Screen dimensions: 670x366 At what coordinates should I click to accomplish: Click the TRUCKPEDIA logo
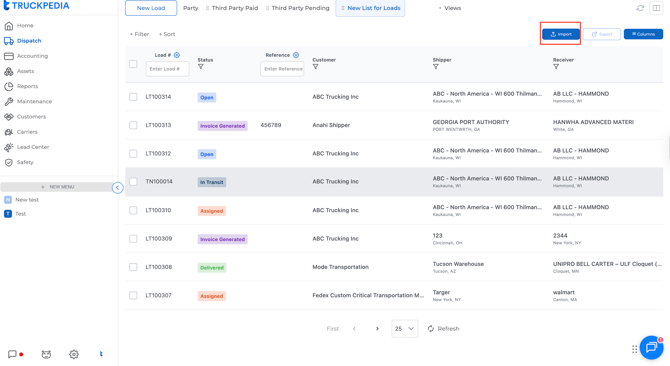[36, 6]
